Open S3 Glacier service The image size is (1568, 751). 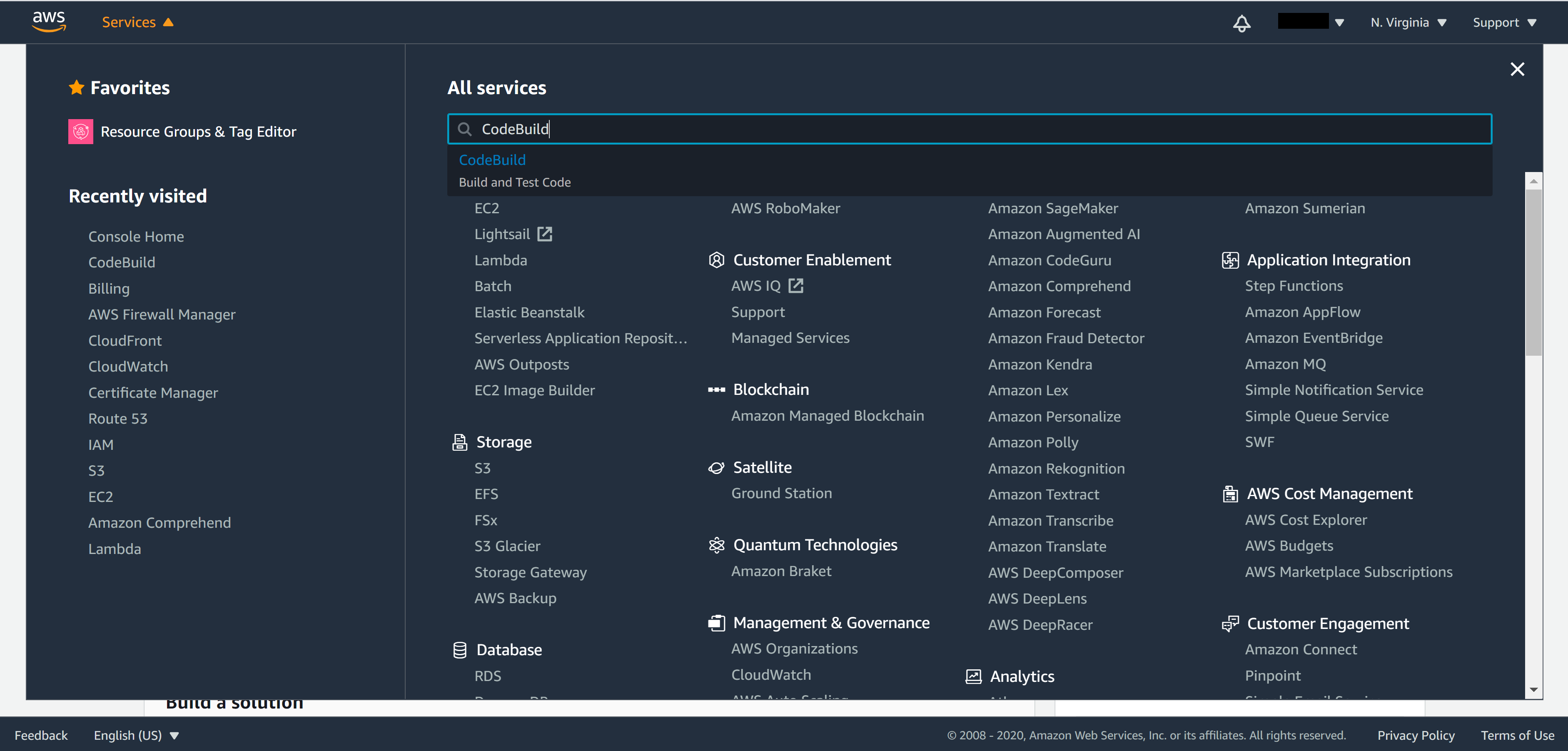tap(507, 546)
